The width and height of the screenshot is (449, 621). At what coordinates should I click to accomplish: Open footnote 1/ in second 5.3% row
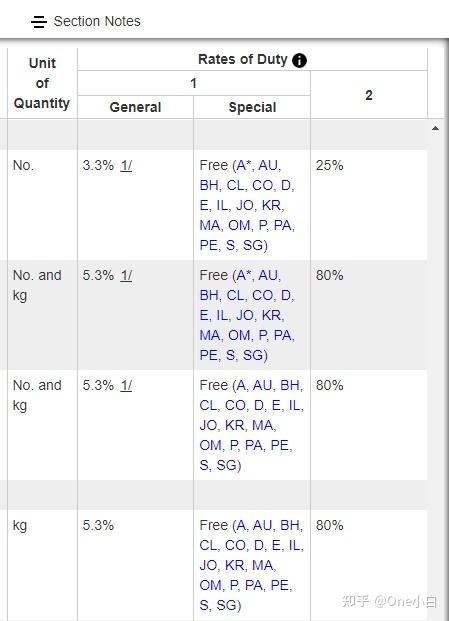[126, 385]
